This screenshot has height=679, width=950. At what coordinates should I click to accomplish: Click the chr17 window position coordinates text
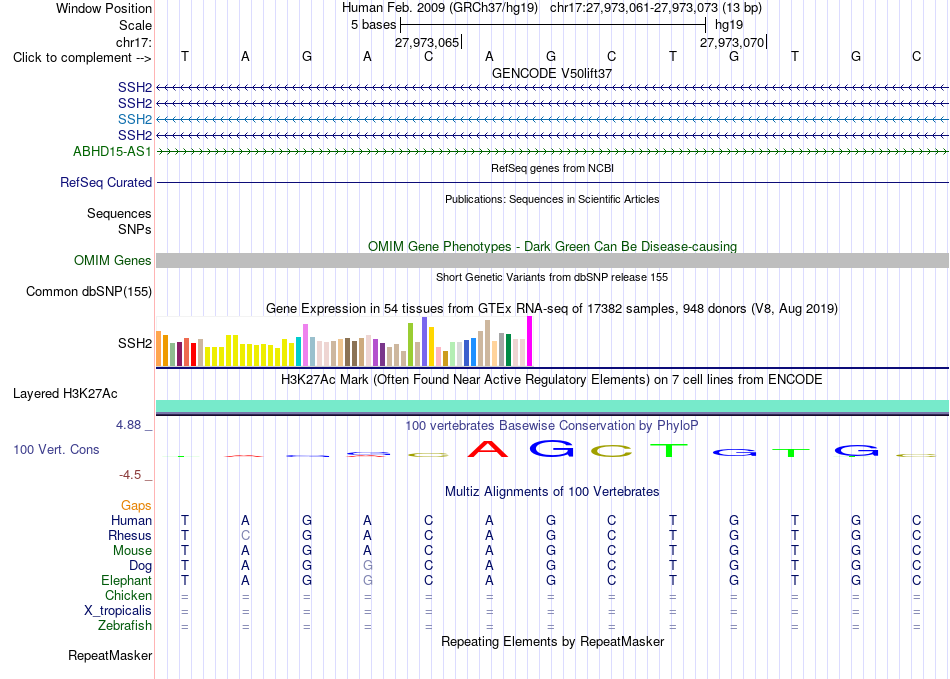tap(656, 8)
